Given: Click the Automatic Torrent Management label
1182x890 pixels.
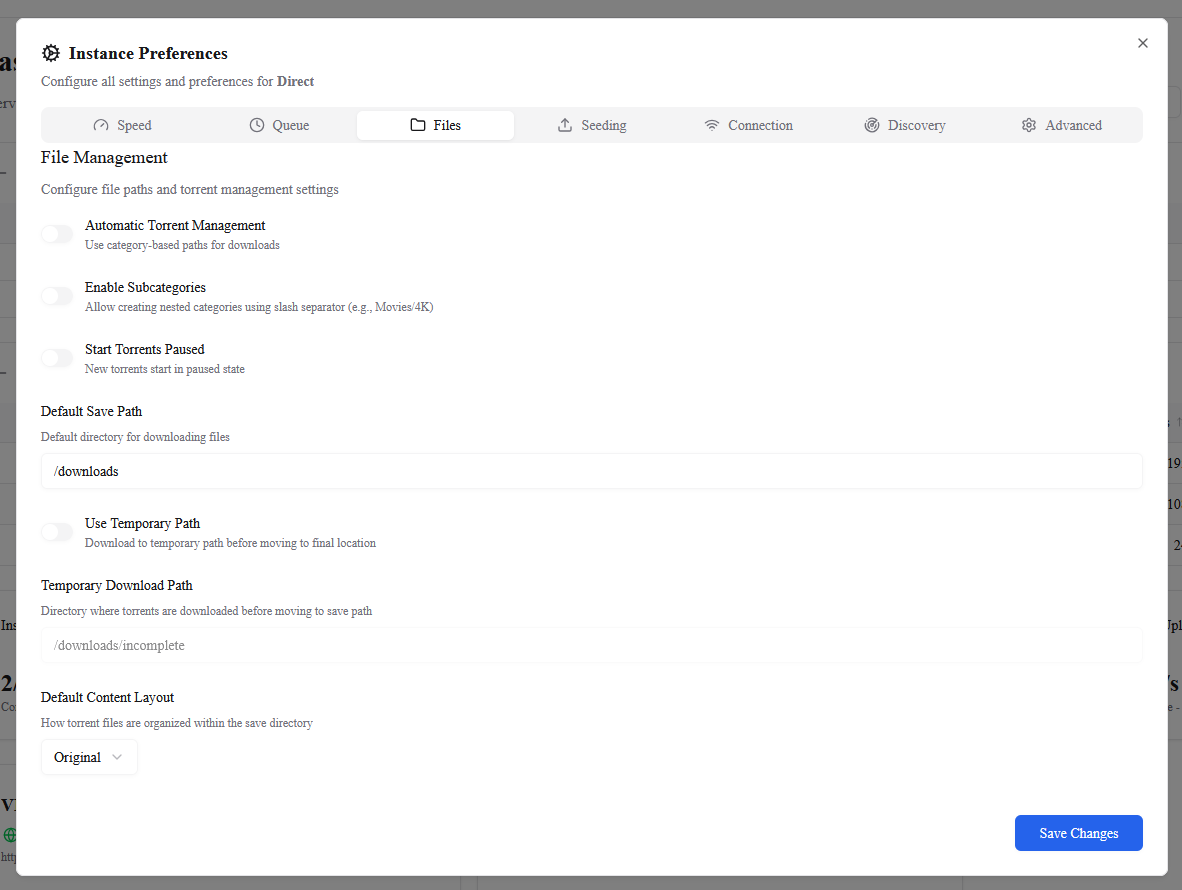Looking at the screenshot, I should [175, 225].
